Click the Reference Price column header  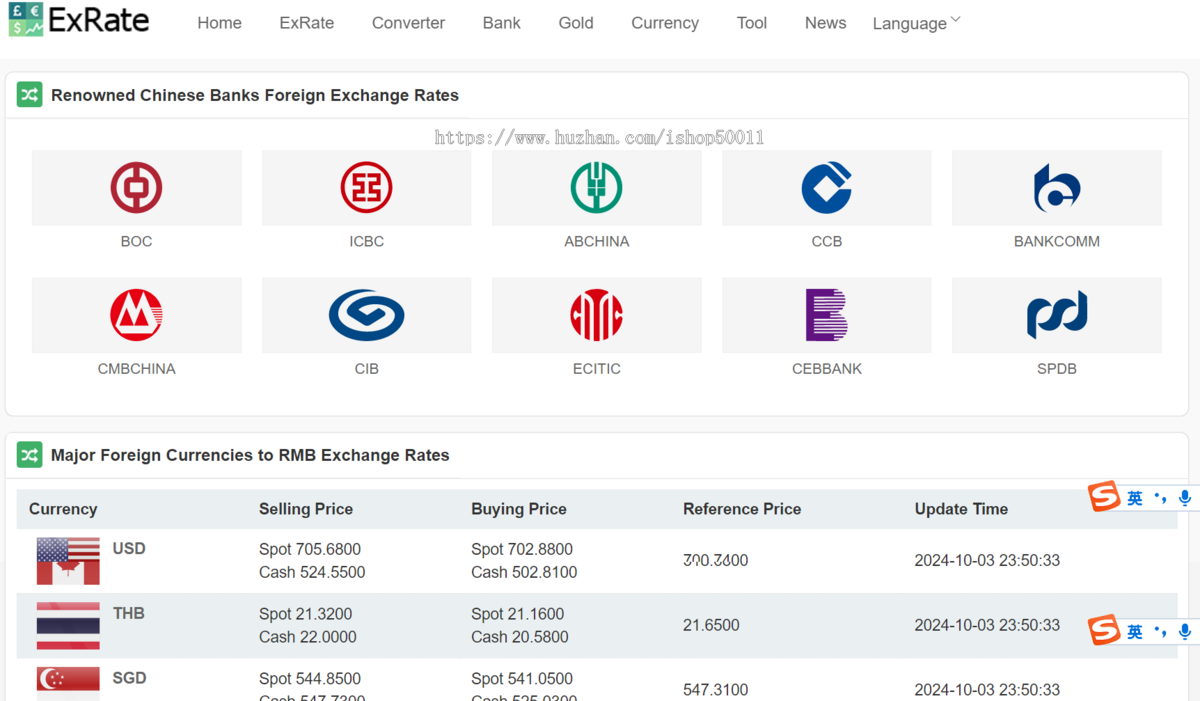pyautogui.click(x=742, y=509)
